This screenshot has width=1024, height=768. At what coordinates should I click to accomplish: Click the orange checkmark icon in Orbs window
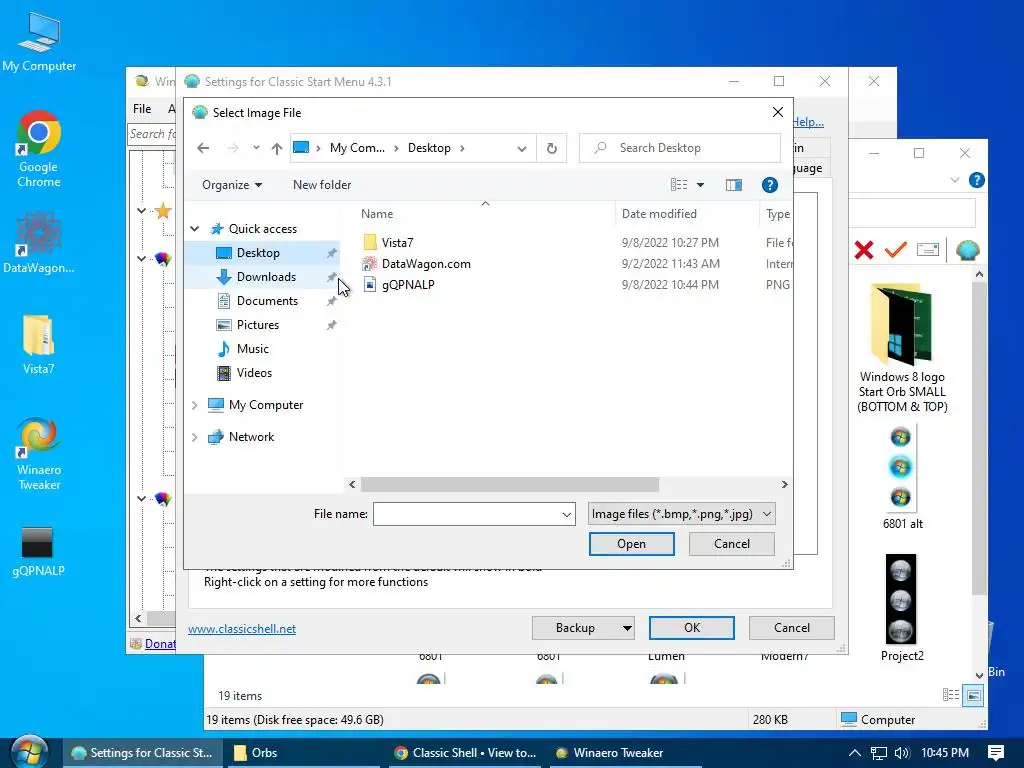point(895,249)
